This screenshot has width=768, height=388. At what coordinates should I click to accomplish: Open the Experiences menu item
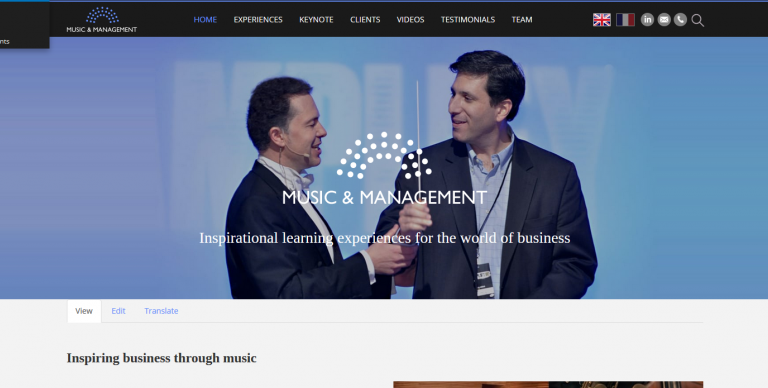click(258, 20)
